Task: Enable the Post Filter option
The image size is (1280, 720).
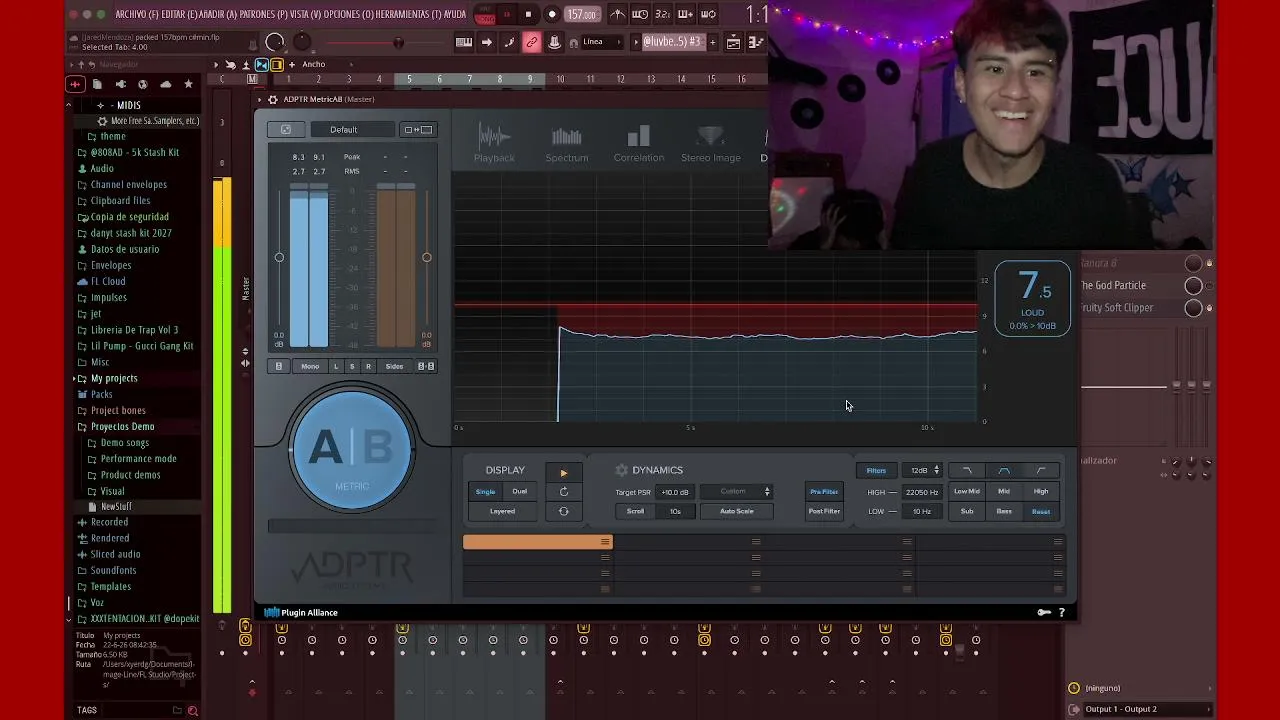Action: click(x=824, y=511)
